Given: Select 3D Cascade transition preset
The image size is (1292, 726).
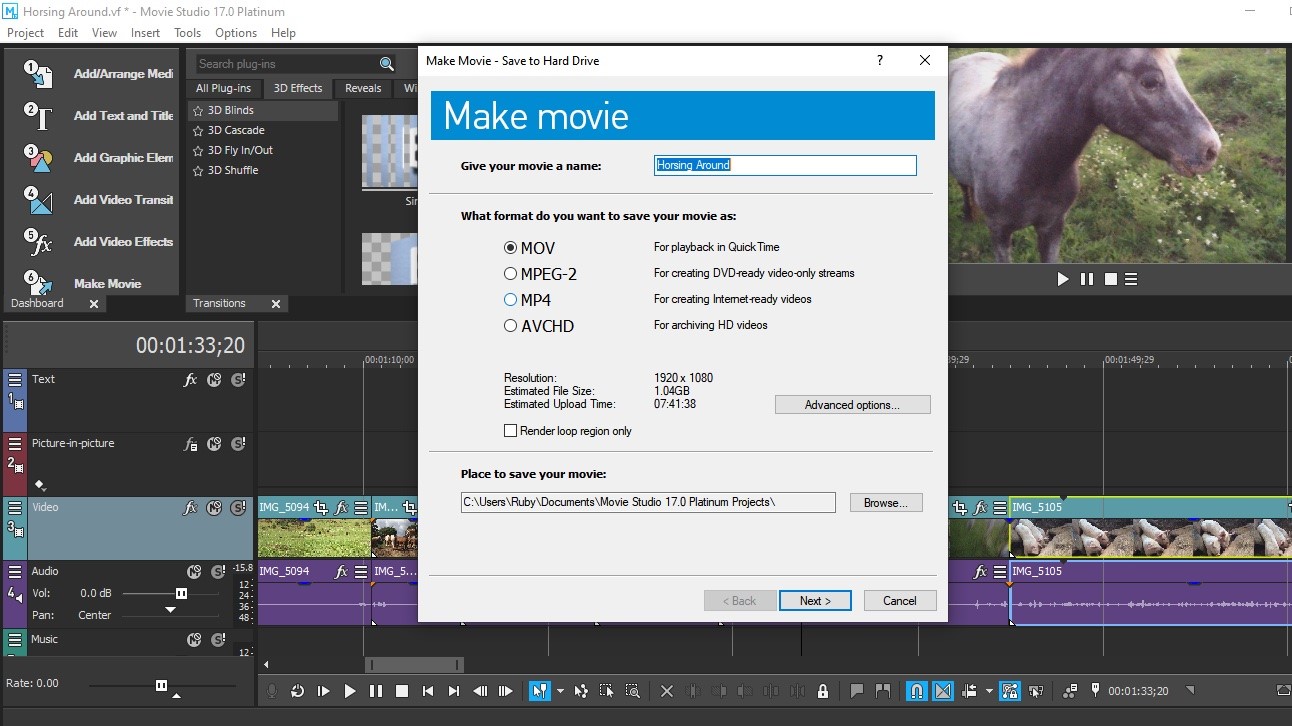Looking at the screenshot, I should [236, 130].
